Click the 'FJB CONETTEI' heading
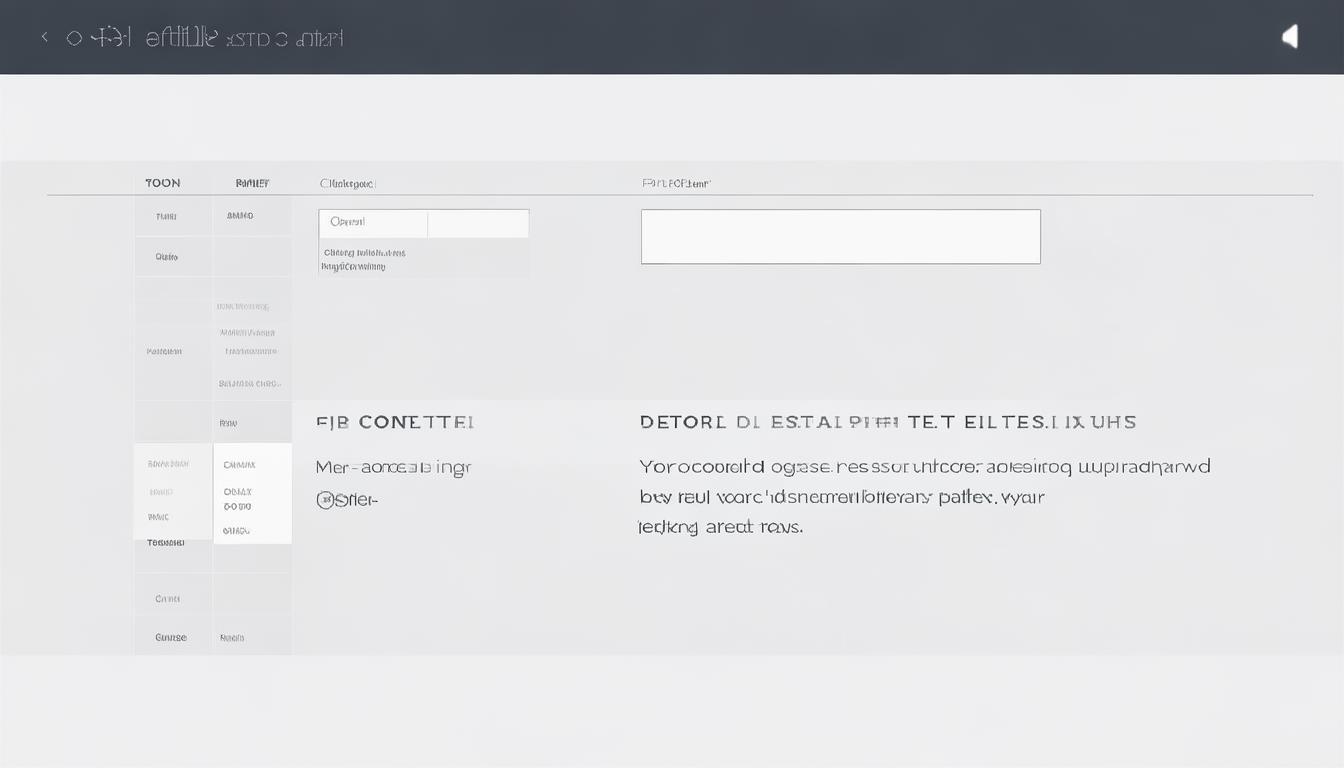Viewport: 1344px width, 768px height. click(x=395, y=422)
